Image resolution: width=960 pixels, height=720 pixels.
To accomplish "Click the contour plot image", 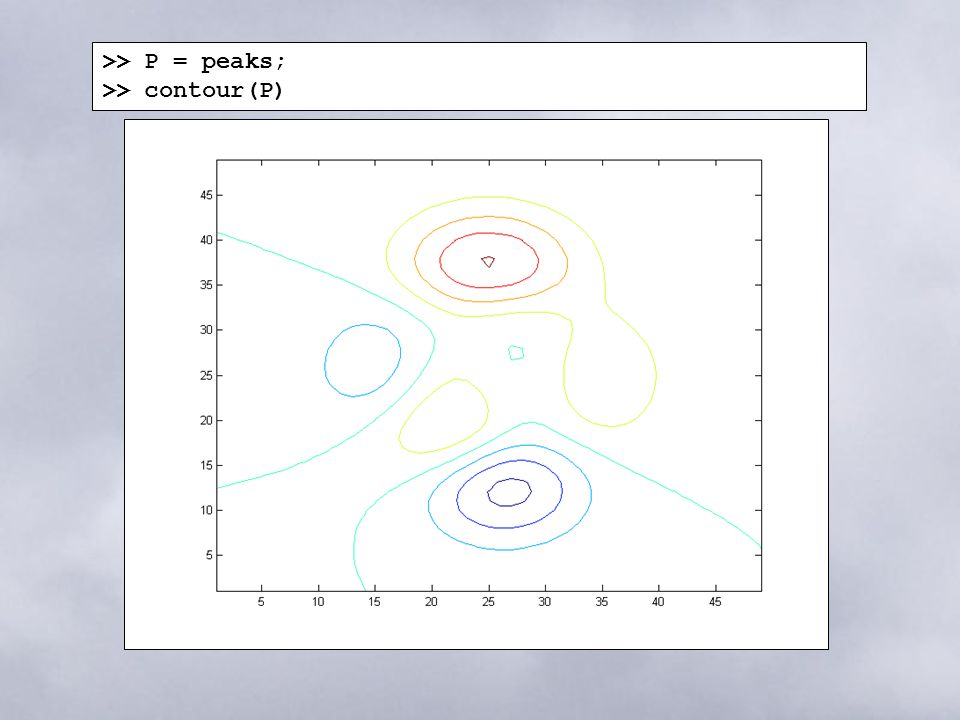I will [x=476, y=384].
